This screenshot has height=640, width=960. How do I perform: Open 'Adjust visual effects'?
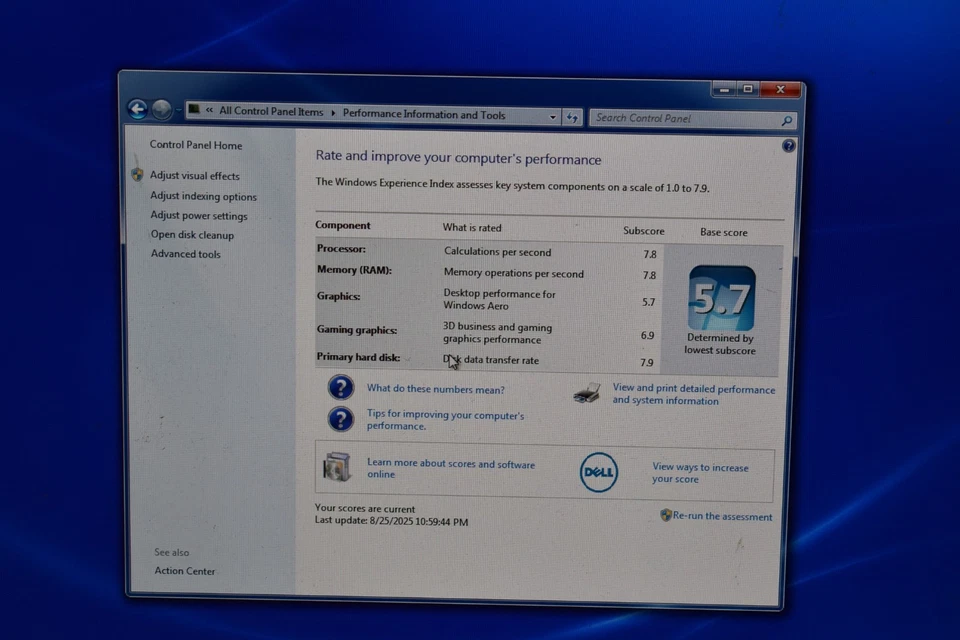point(194,175)
